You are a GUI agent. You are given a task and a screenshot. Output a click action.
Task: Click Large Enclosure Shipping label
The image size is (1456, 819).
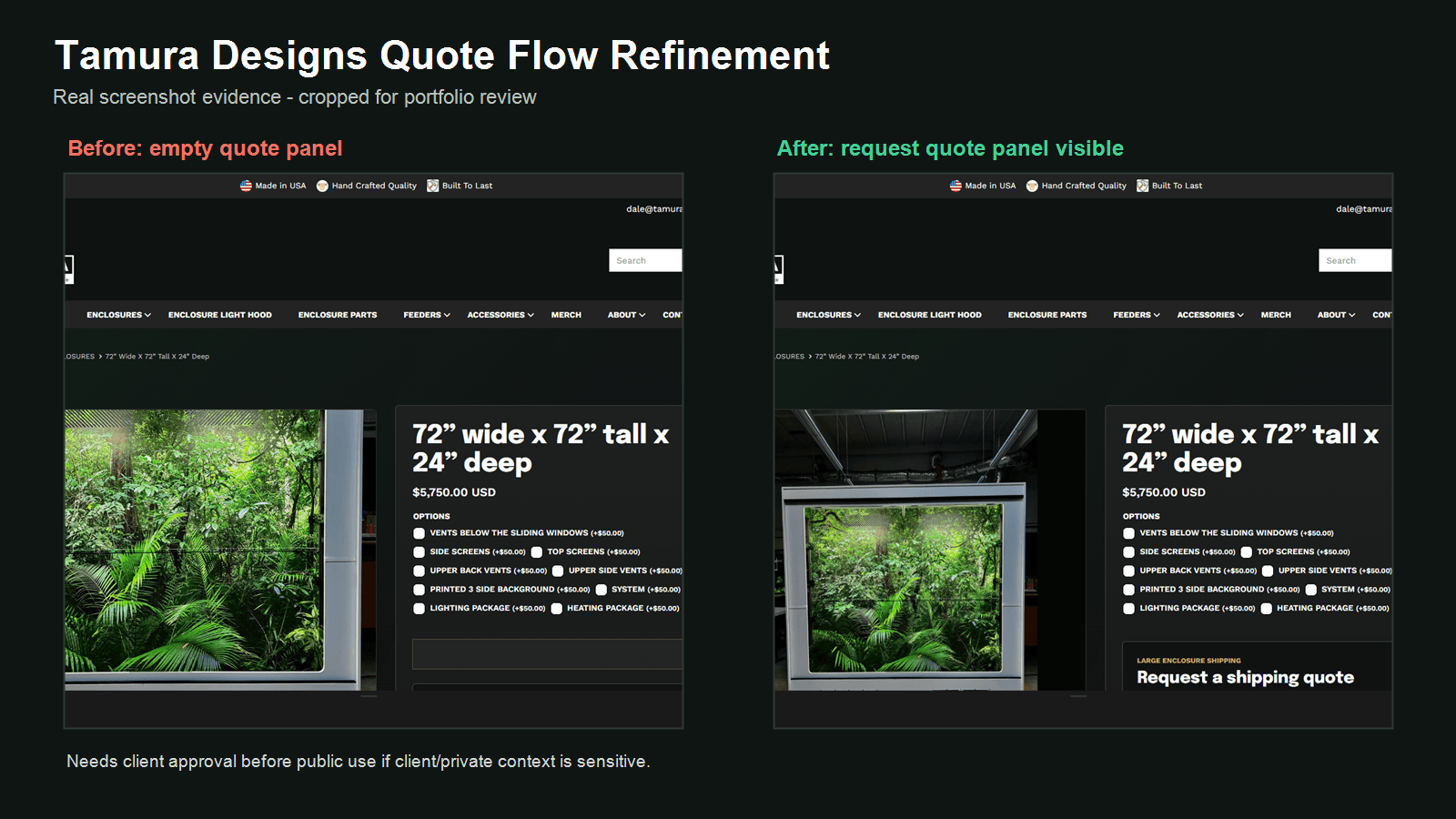point(1188,661)
